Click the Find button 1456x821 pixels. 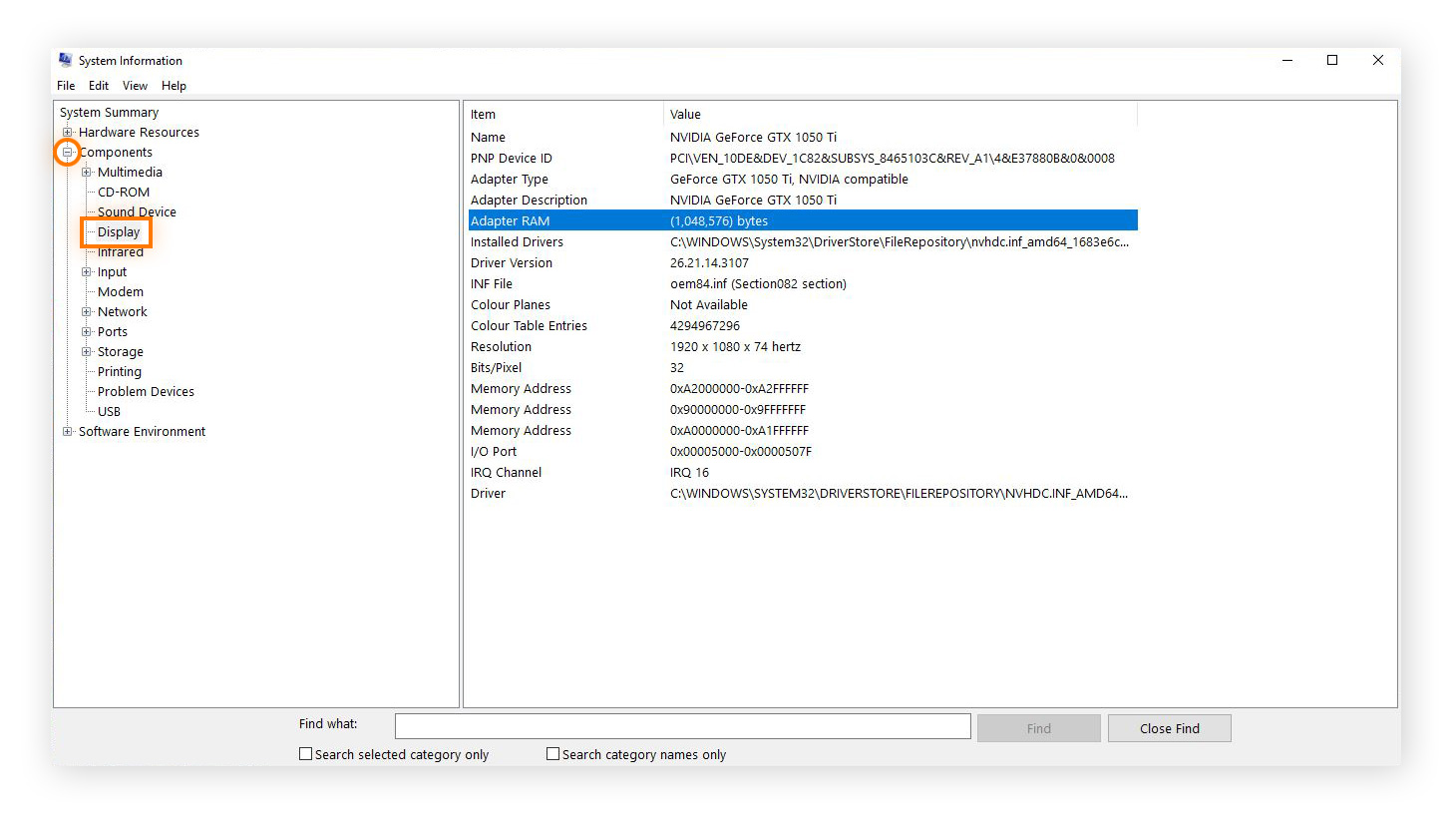(x=1039, y=728)
